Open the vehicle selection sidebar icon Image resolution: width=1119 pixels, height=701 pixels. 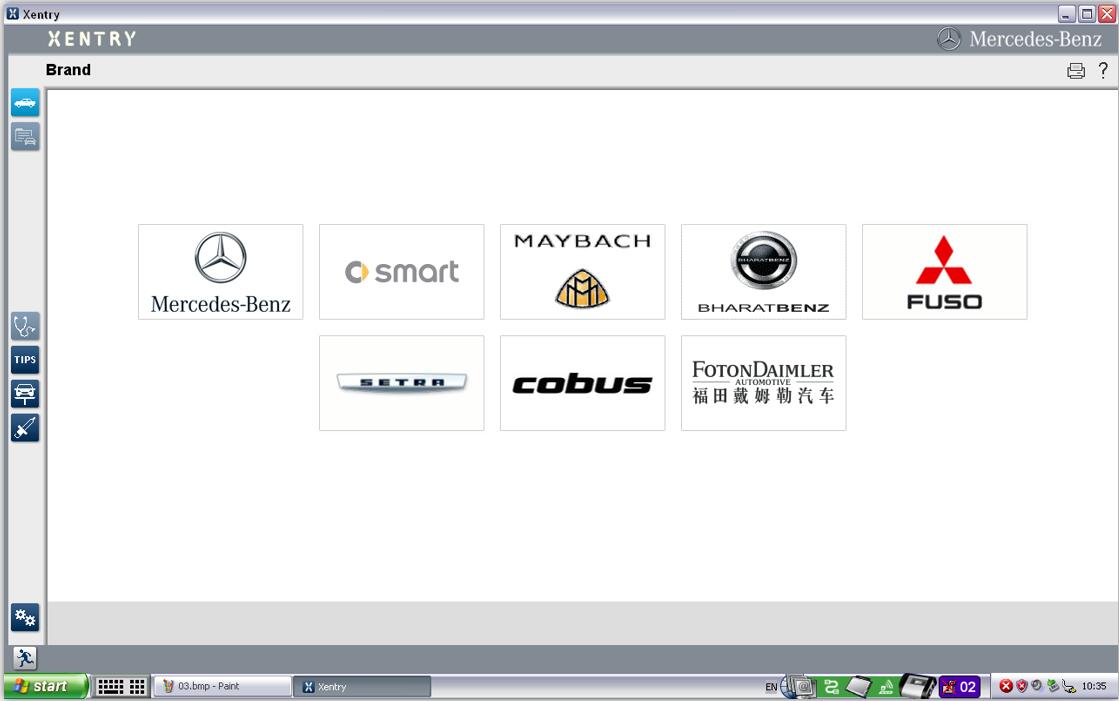25,103
